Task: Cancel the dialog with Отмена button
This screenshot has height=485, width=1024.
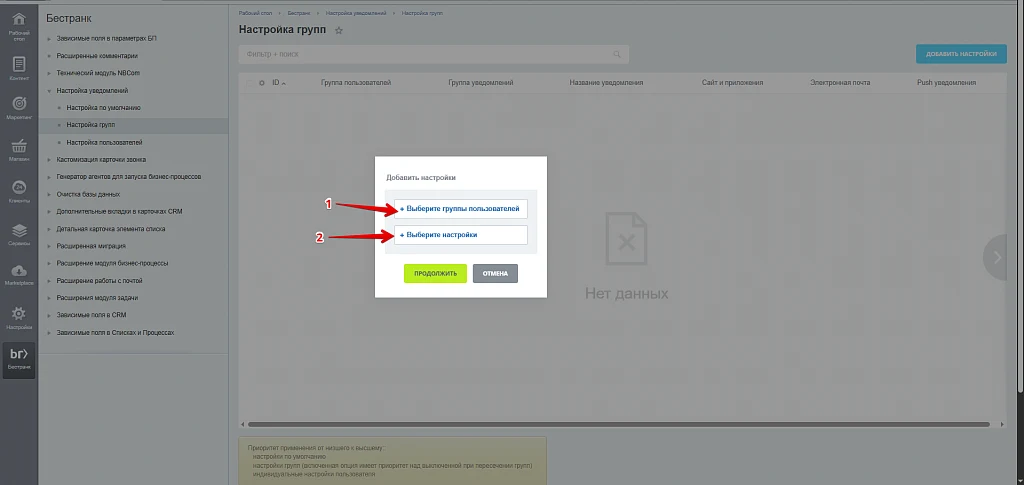Action: coord(495,274)
